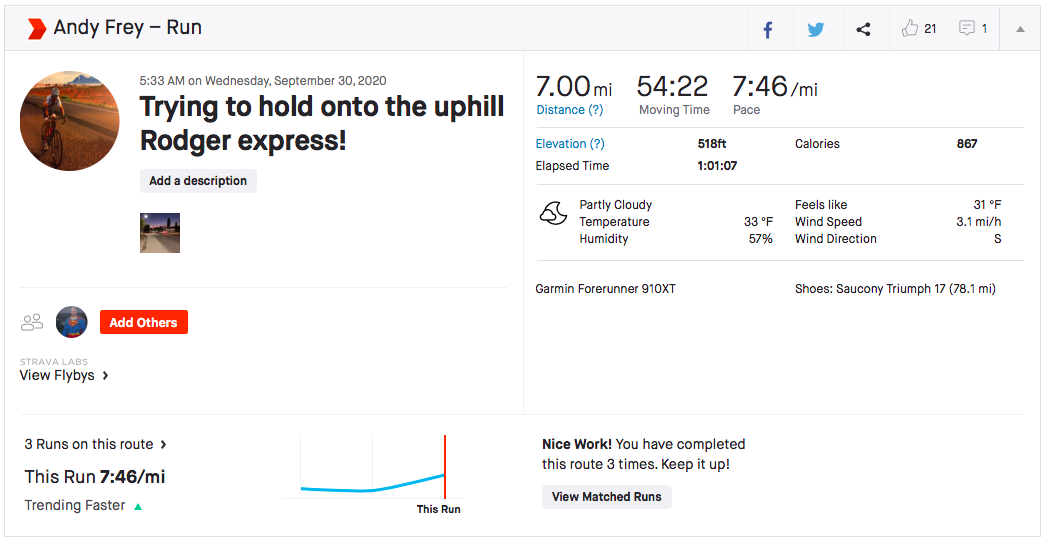Screen dimensions: 1060x543
Task: Open the activity photo thumbnail
Action: coord(160,232)
